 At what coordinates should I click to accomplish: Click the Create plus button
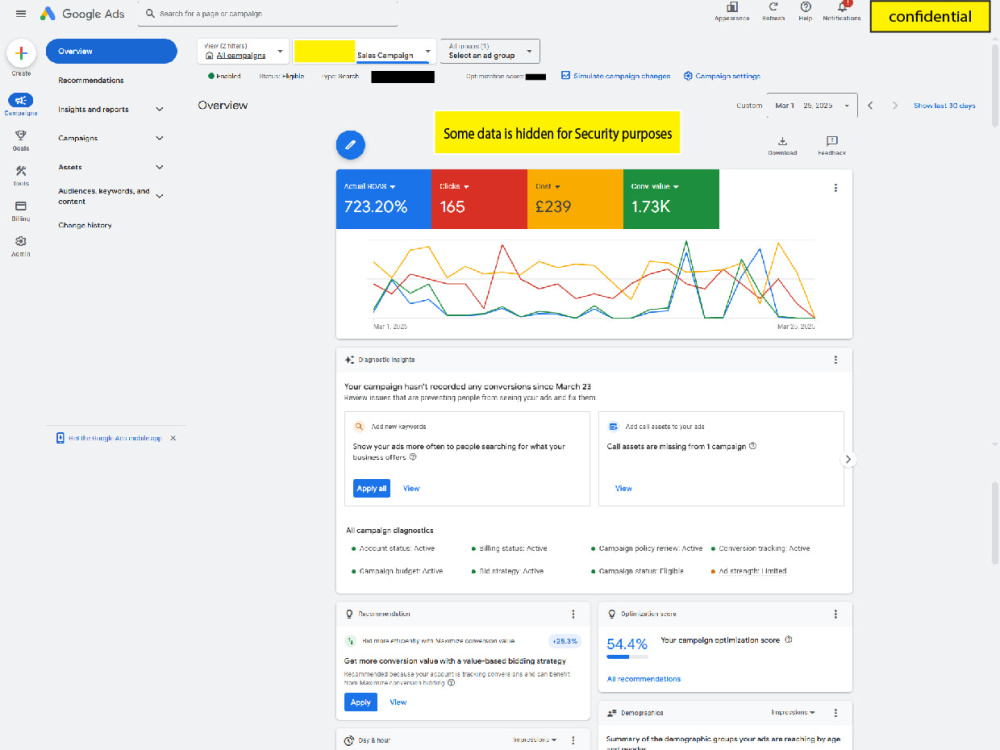click(x=21, y=54)
